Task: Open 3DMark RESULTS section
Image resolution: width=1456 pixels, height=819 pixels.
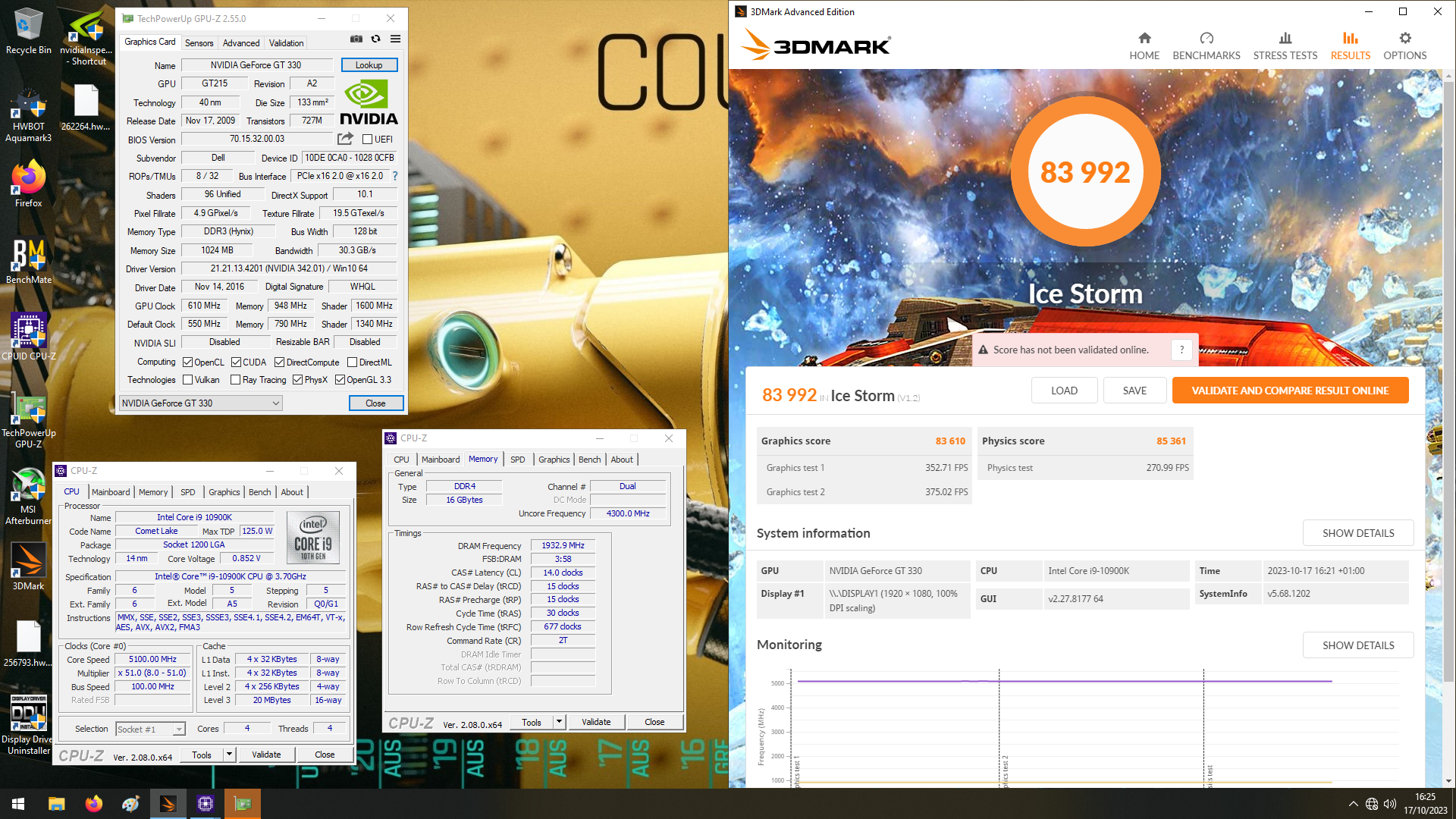Action: pyautogui.click(x=1351, y=46)
